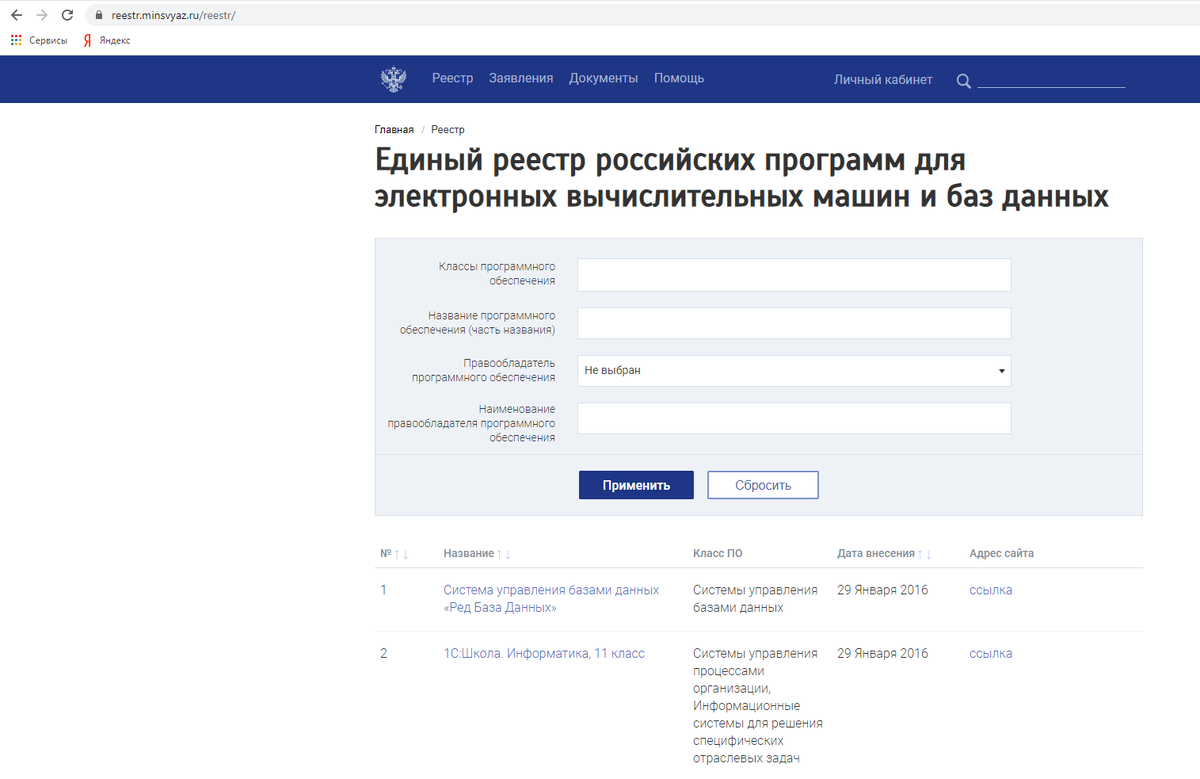Open Личный кабинет
The height and width of the screenshot is (779, 1200).
[x=883, y=79]
